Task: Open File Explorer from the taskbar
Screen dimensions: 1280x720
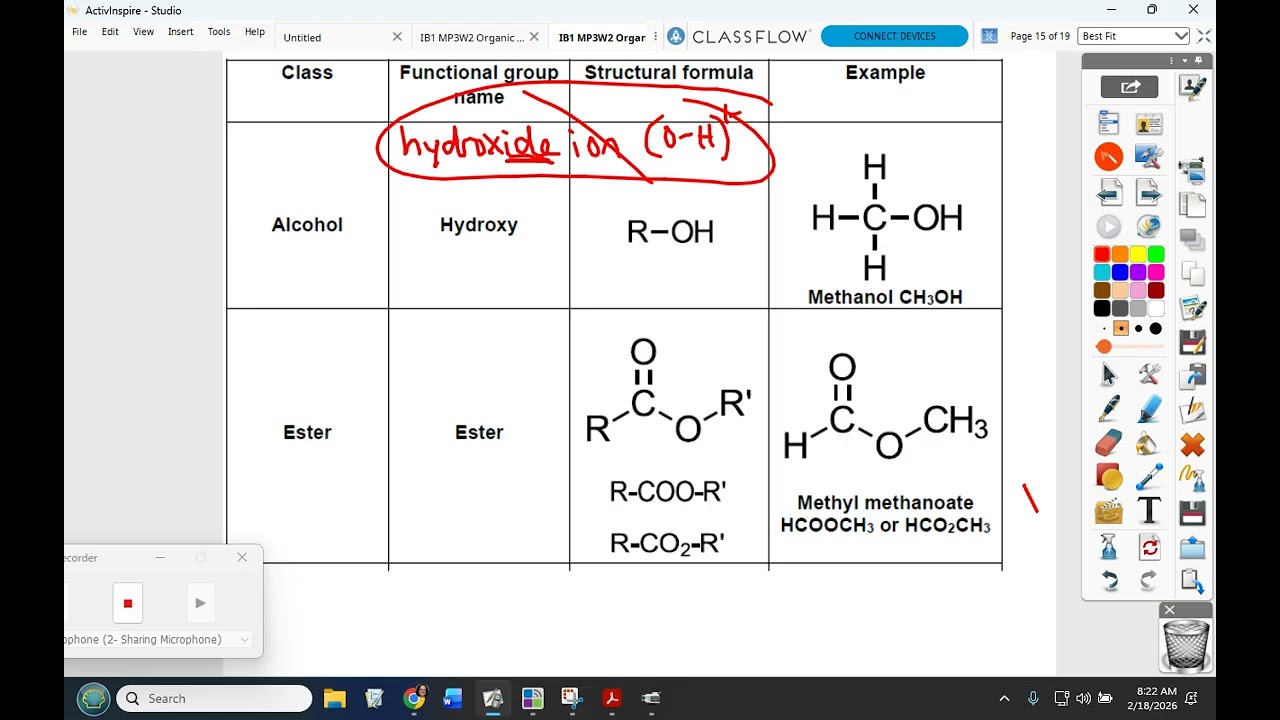Action: (334, 698)
